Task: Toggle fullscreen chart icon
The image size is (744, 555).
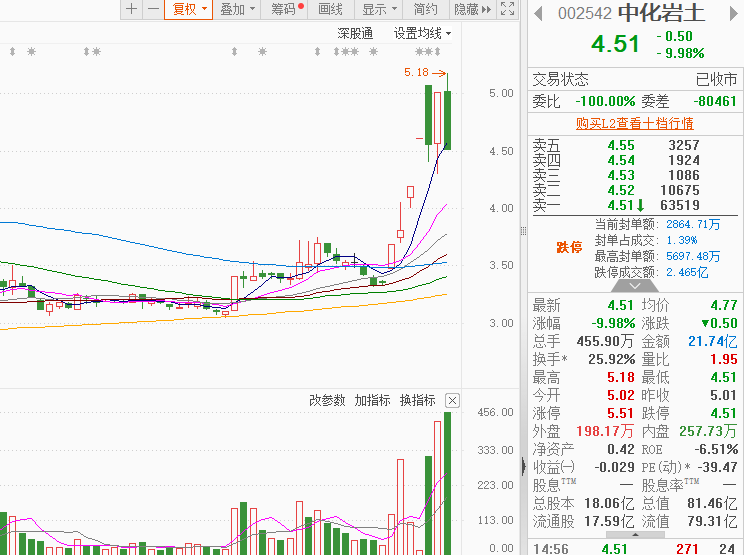Action: pos(508,9)
